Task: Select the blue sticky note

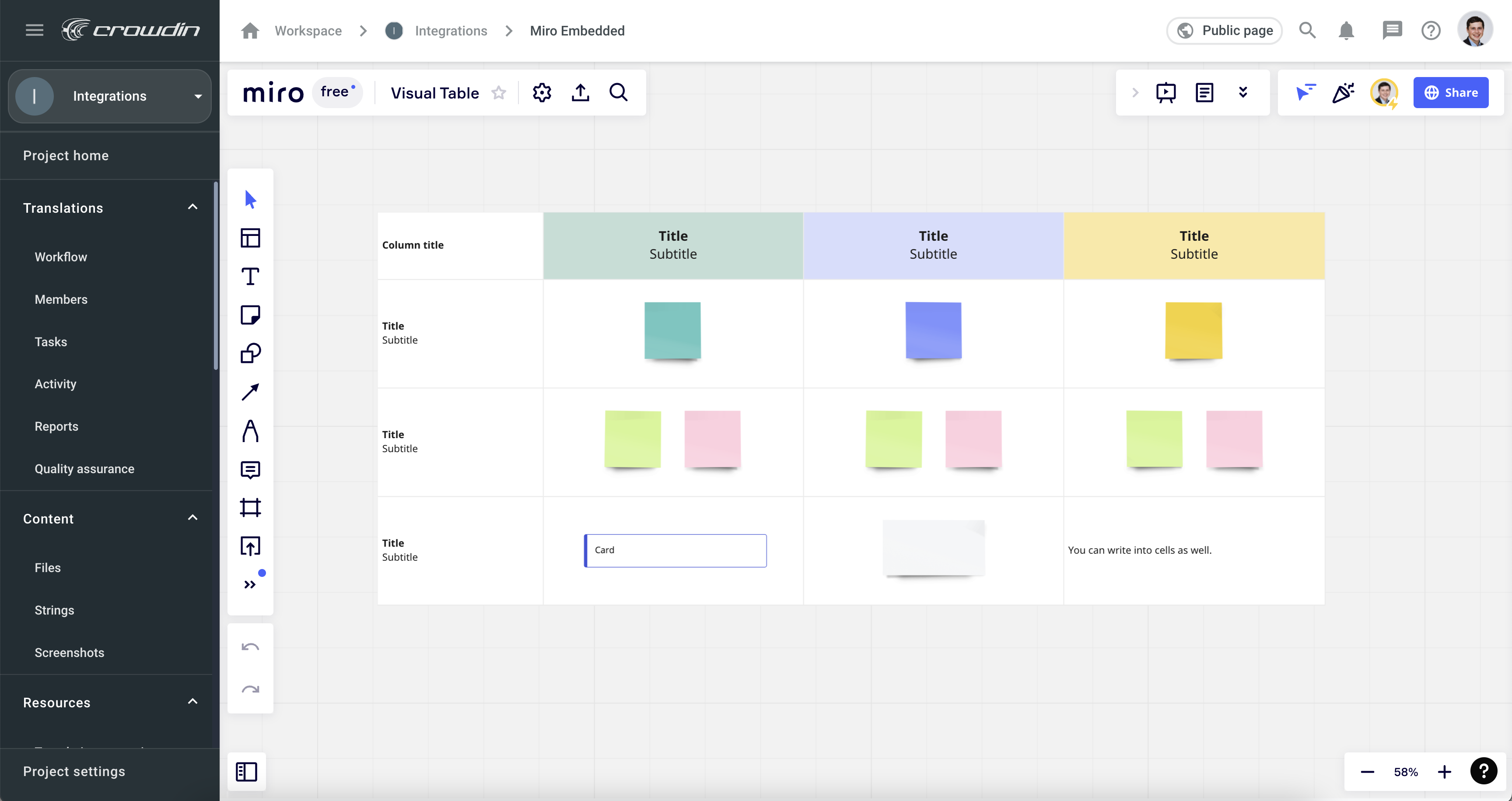Action: pos(933,330)
